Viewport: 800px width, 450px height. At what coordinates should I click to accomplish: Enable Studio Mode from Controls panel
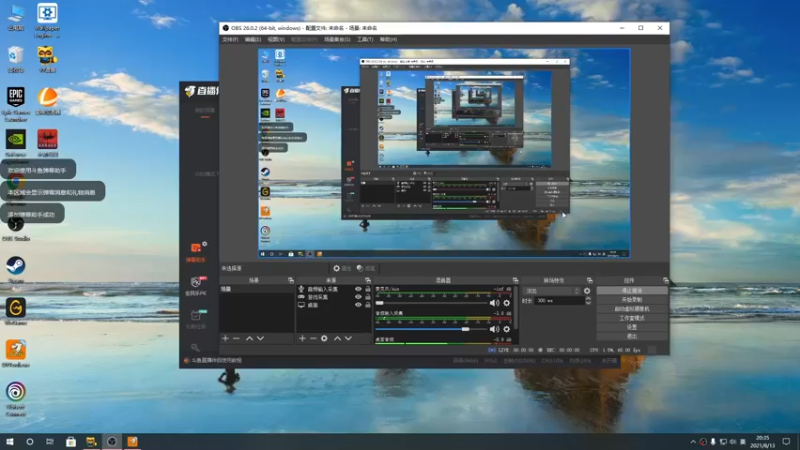[632, 318]
